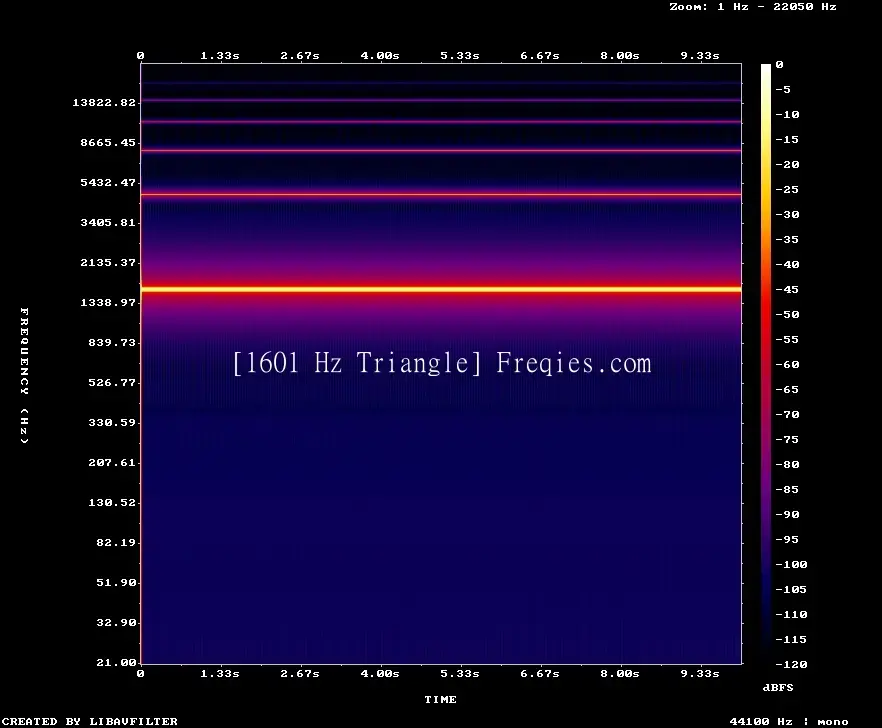
Task: Click the 207.61 frequency label
Action: pyautogui.click(x=112, y=462)
